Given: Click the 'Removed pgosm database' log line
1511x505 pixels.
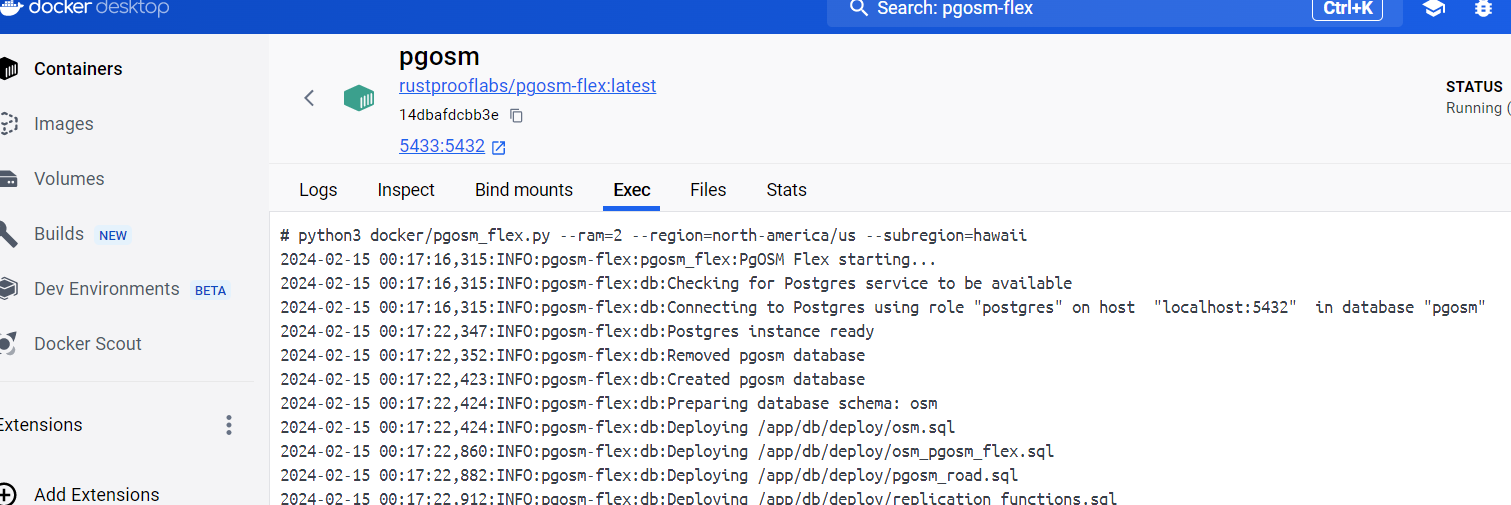Looking at the screenshot, I should pyautogui.click(x=573, y=356).
